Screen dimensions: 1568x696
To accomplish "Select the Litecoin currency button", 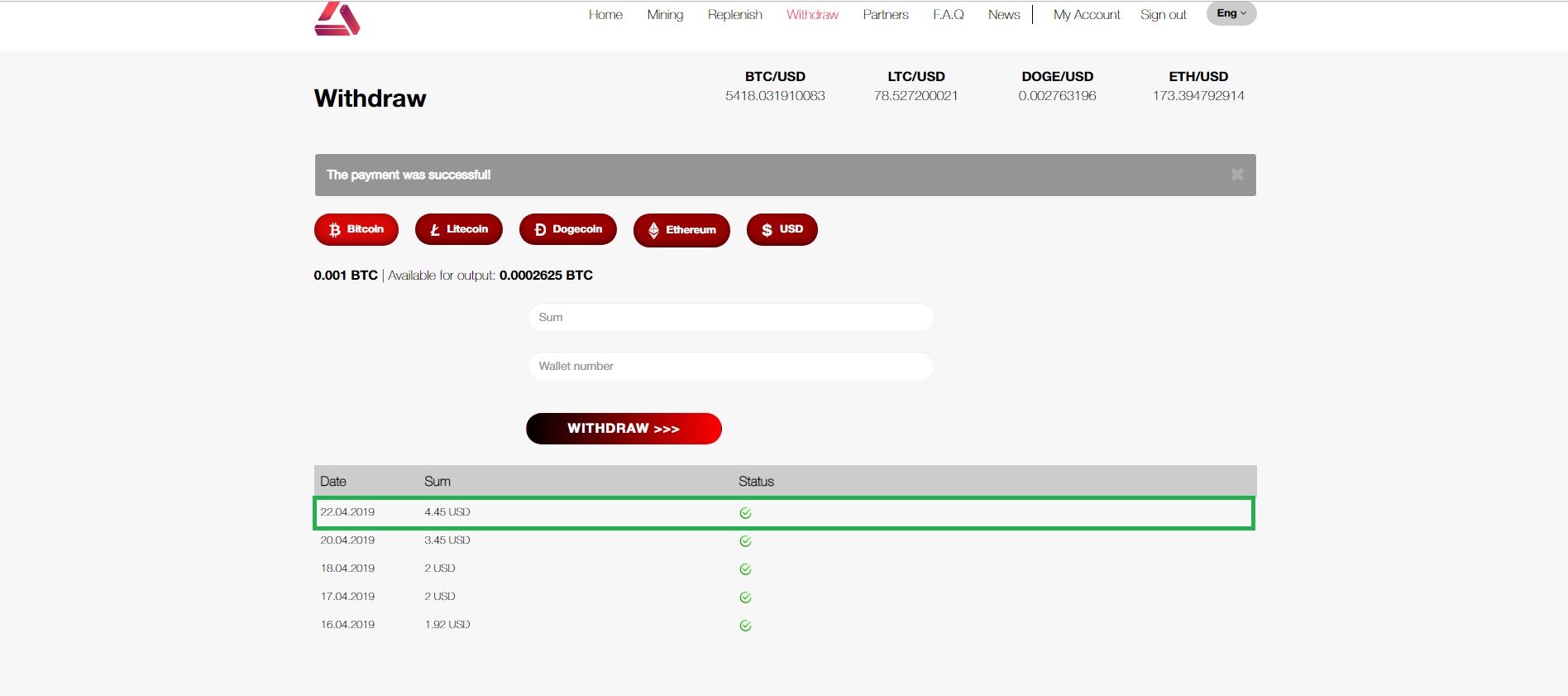I will coord(459,229).
